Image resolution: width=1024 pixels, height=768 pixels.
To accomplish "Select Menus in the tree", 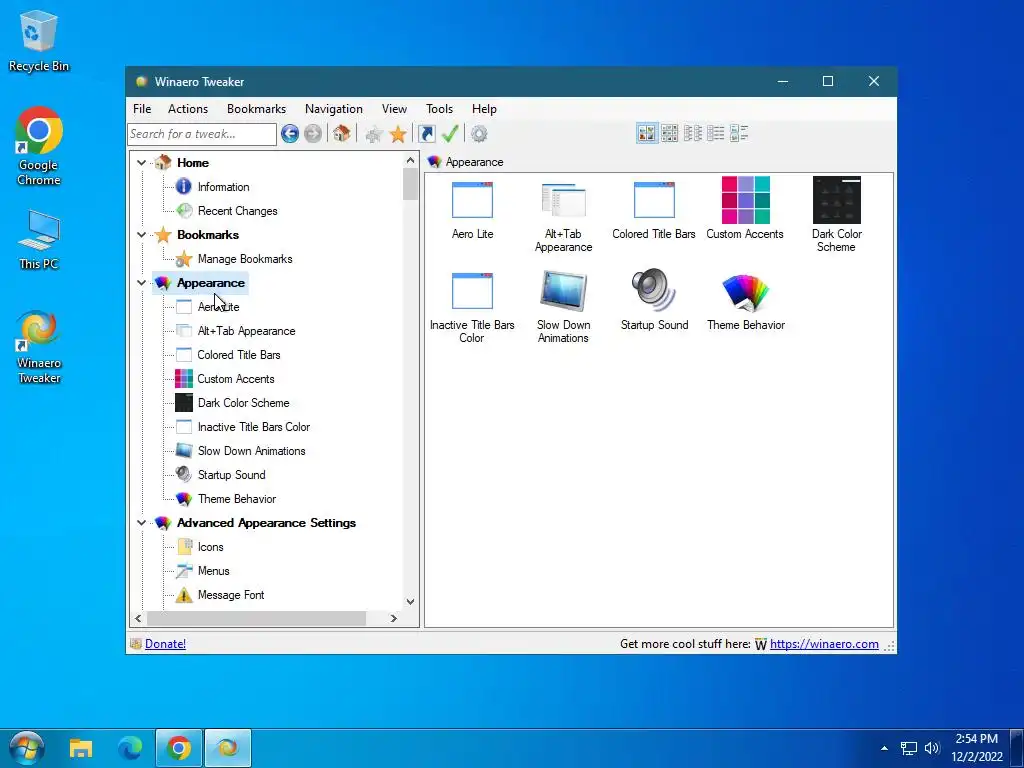I will [214, 571].
